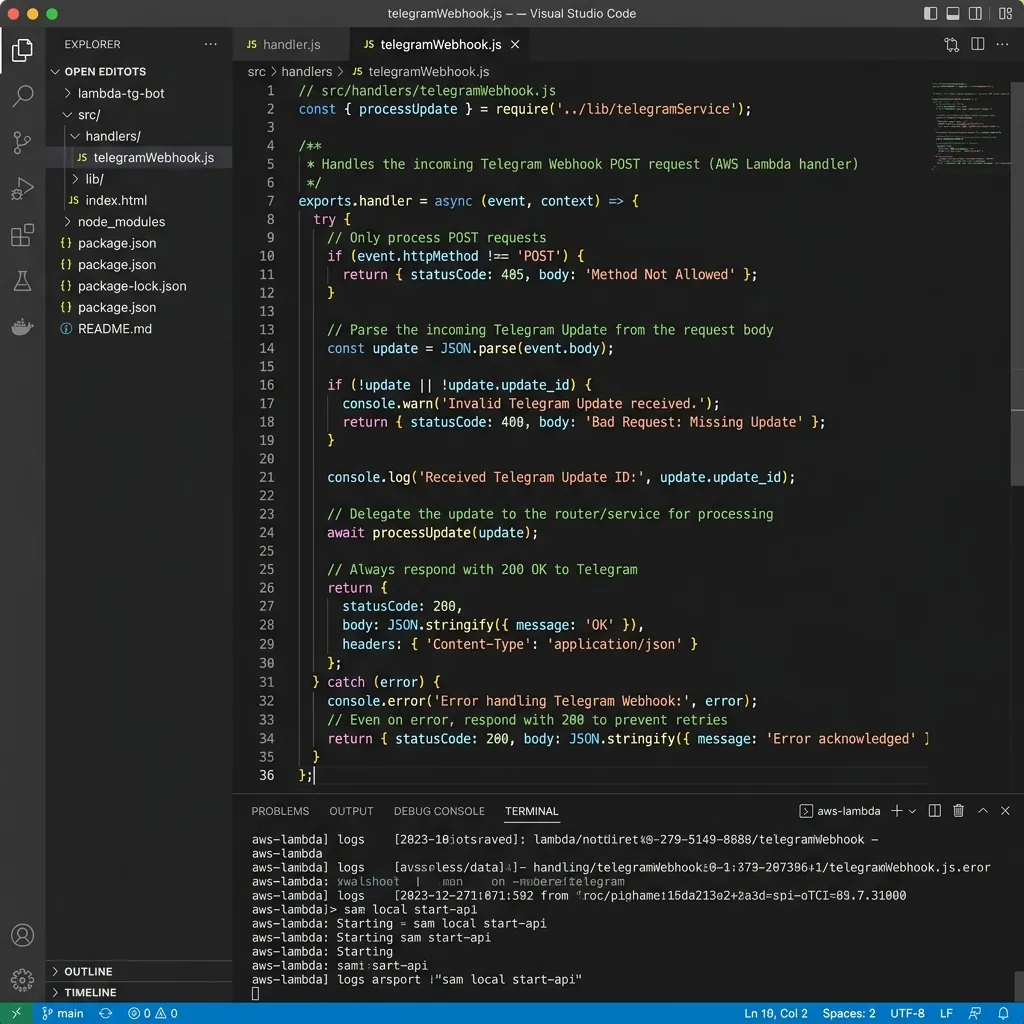Click line number 24 in the gutter
This screenshot has width=1024, height=1024.
pyautogui.click(x=266, y=532)
